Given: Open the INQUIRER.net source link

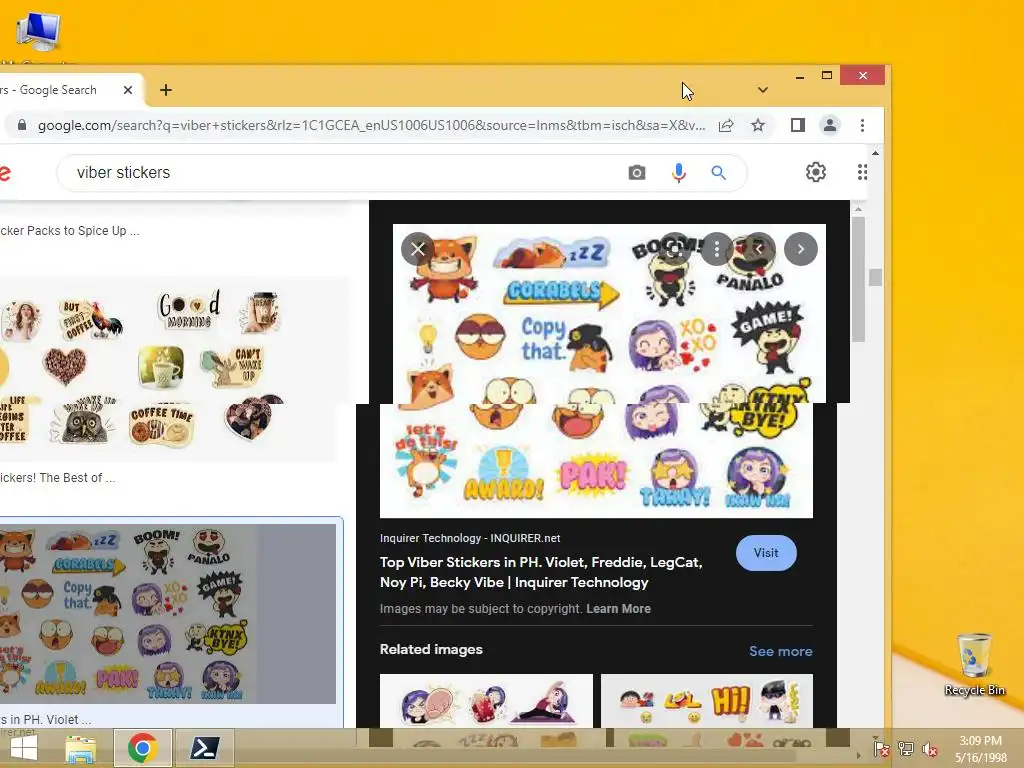Looking at the screenshot, I should coord(470,538).
